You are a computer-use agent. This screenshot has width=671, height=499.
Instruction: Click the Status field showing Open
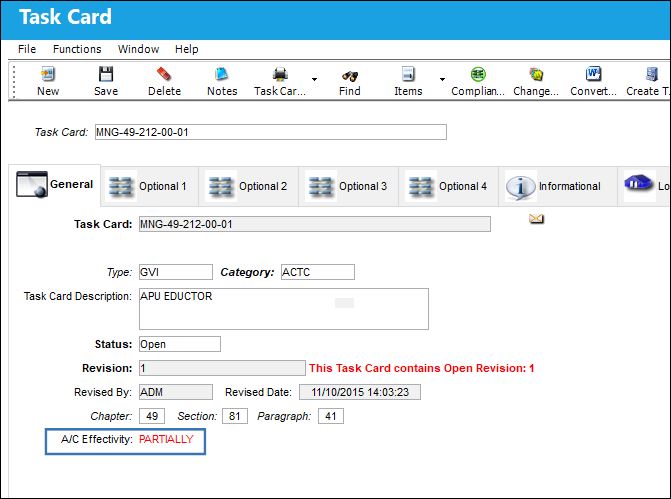[x=180, y=344]
